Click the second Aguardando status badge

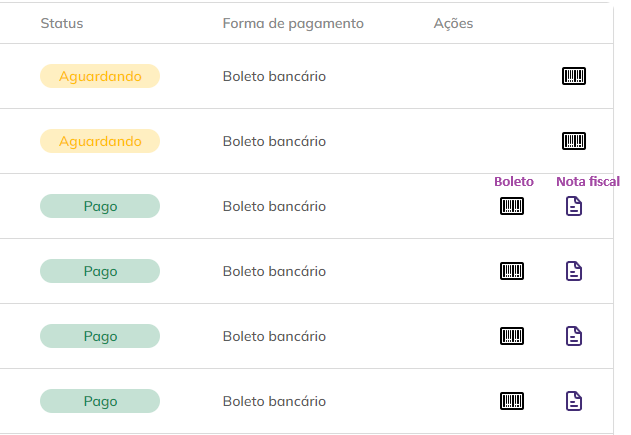100,141
